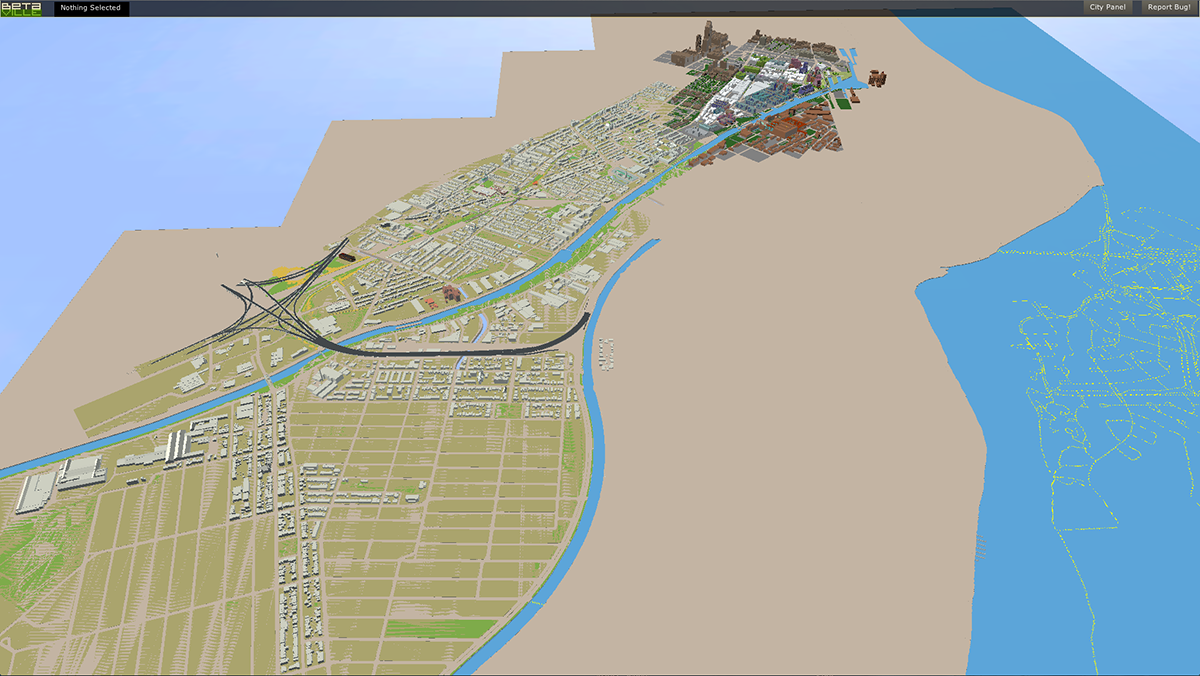Select the row of square buildings under the bridge

click(x=397, y=375)
